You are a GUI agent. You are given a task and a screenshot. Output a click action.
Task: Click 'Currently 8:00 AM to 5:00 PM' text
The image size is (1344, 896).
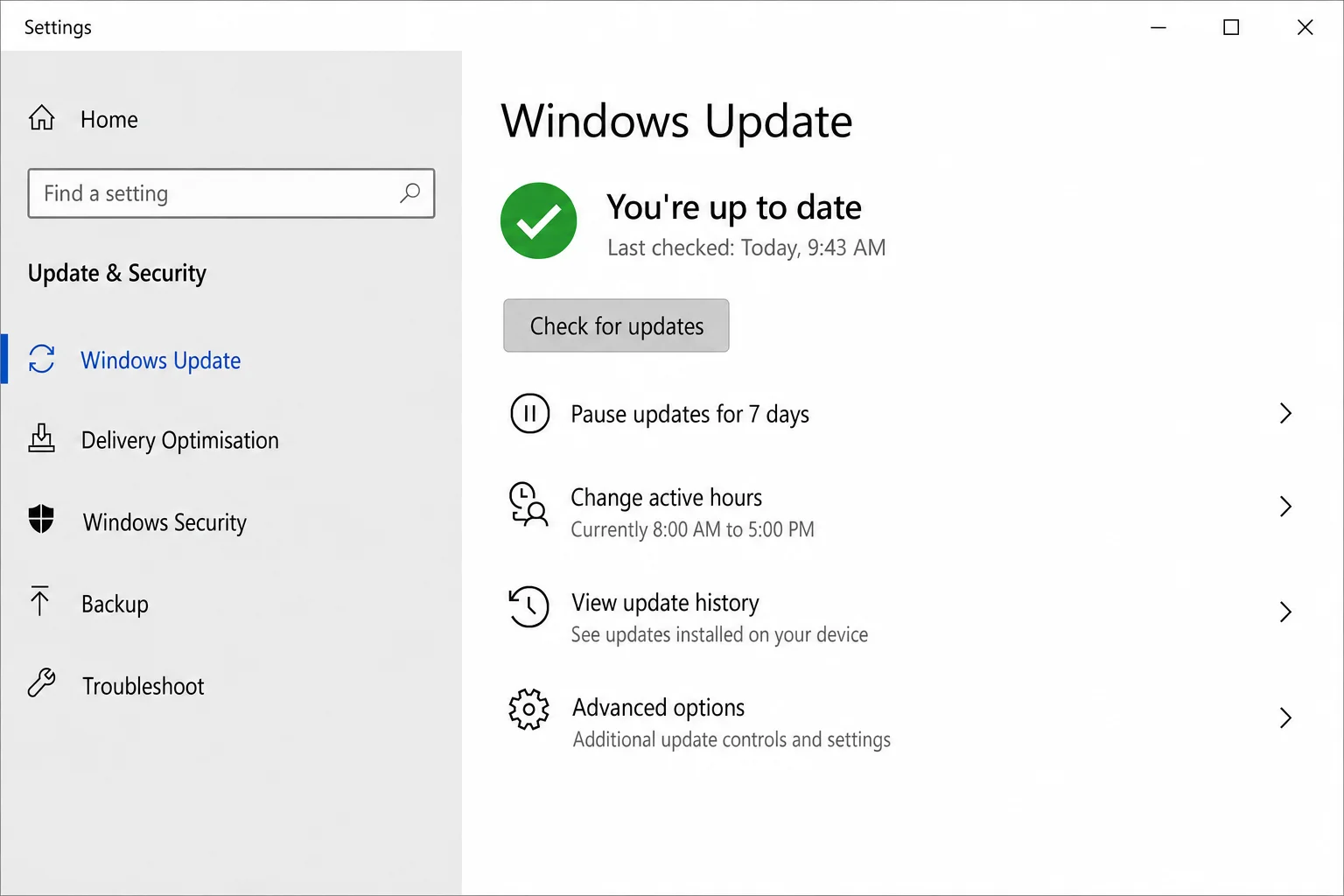pos(692,529)
